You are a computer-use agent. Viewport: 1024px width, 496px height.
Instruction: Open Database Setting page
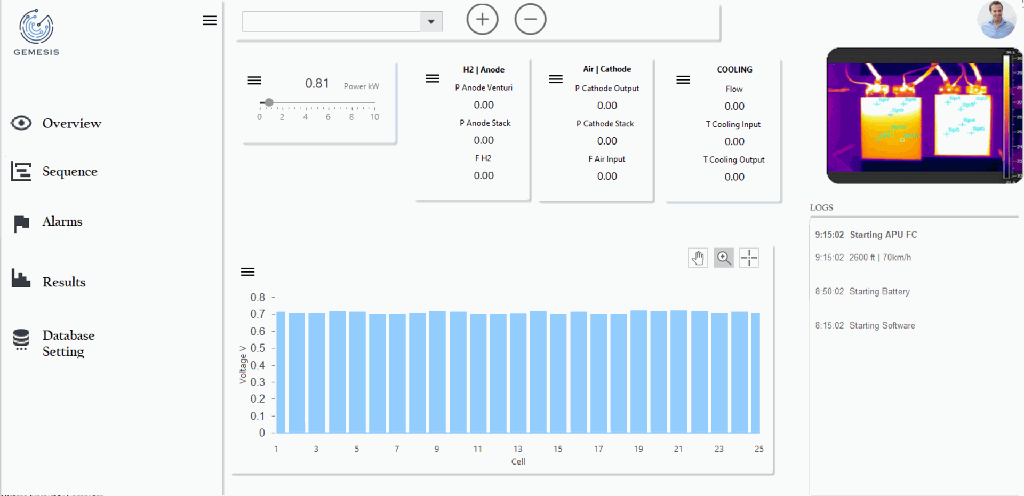[67, 343]
